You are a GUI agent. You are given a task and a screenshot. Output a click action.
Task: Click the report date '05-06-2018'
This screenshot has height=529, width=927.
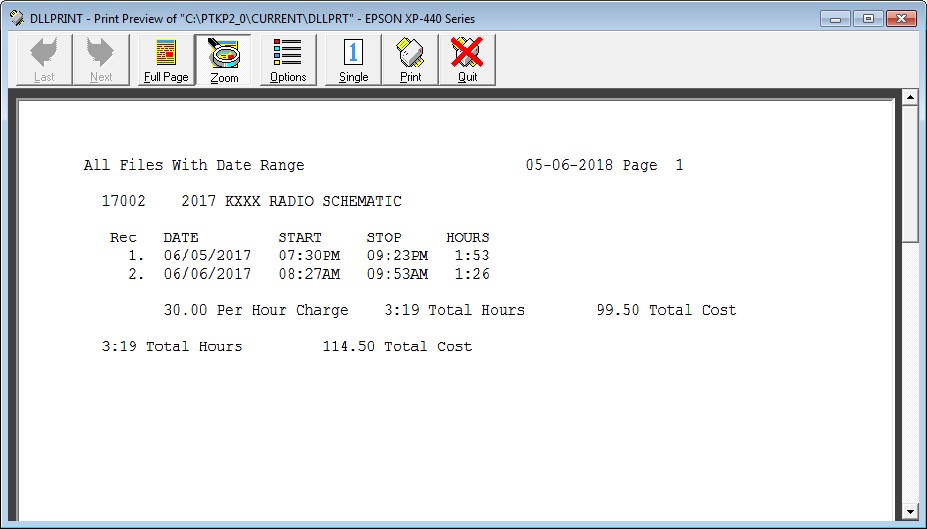coord(569,165)
